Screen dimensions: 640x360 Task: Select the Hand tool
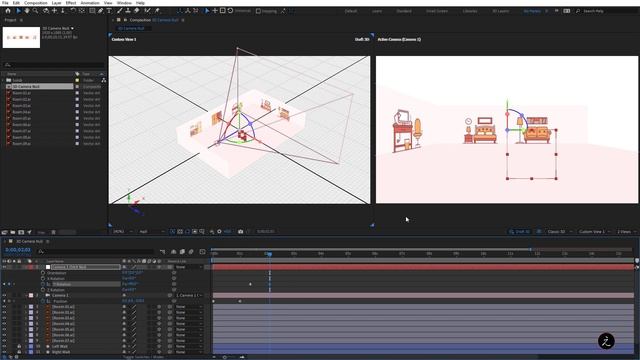[x=27, y=11]
